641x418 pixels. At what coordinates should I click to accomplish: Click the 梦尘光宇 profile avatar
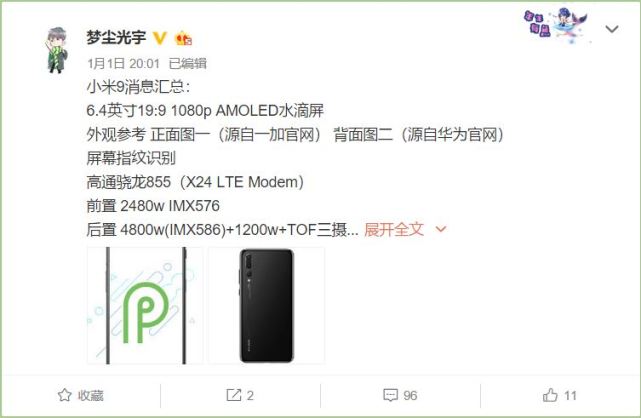[57, 50]
